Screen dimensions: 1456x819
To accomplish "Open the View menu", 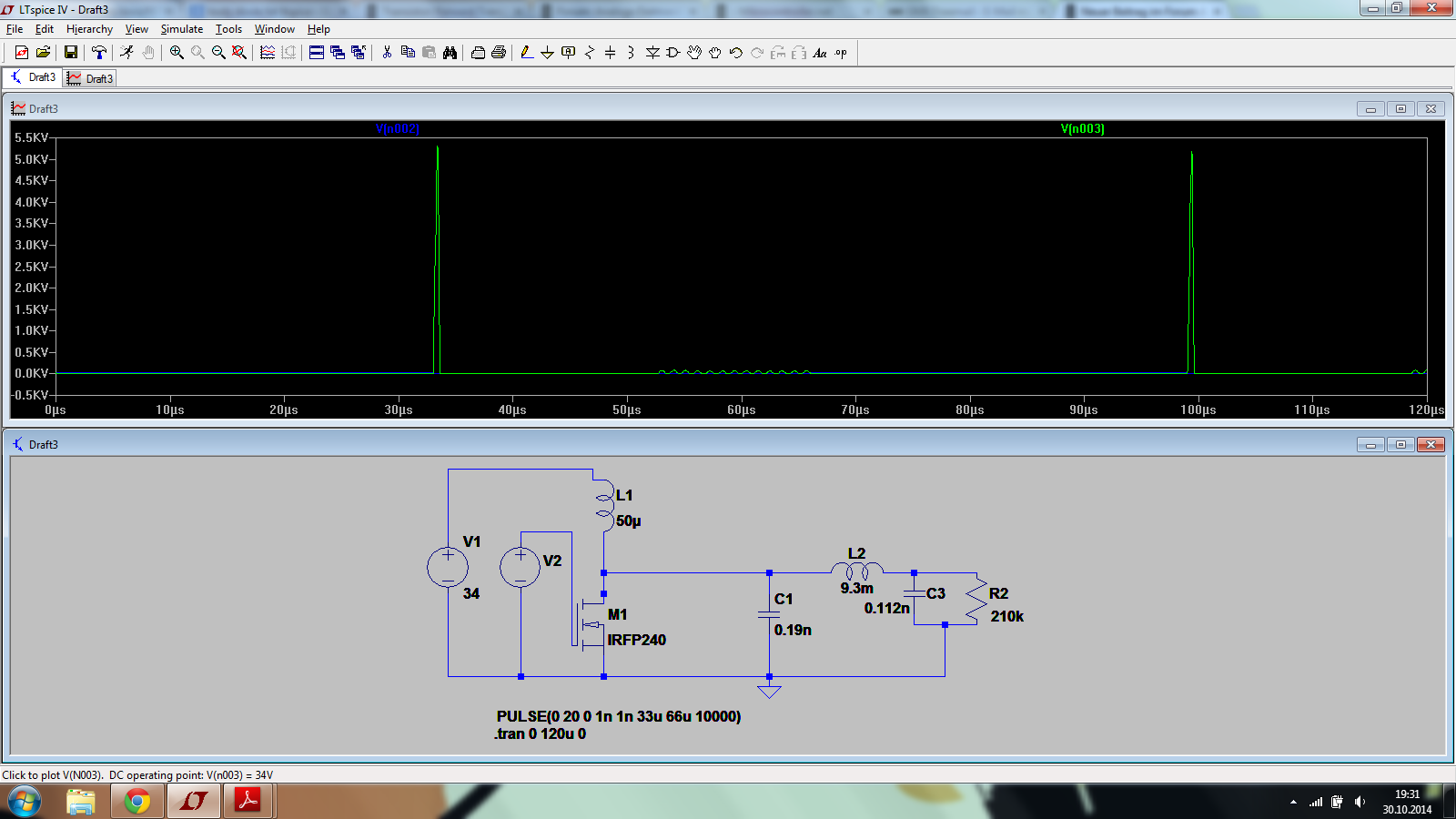I will coord(136,29).
